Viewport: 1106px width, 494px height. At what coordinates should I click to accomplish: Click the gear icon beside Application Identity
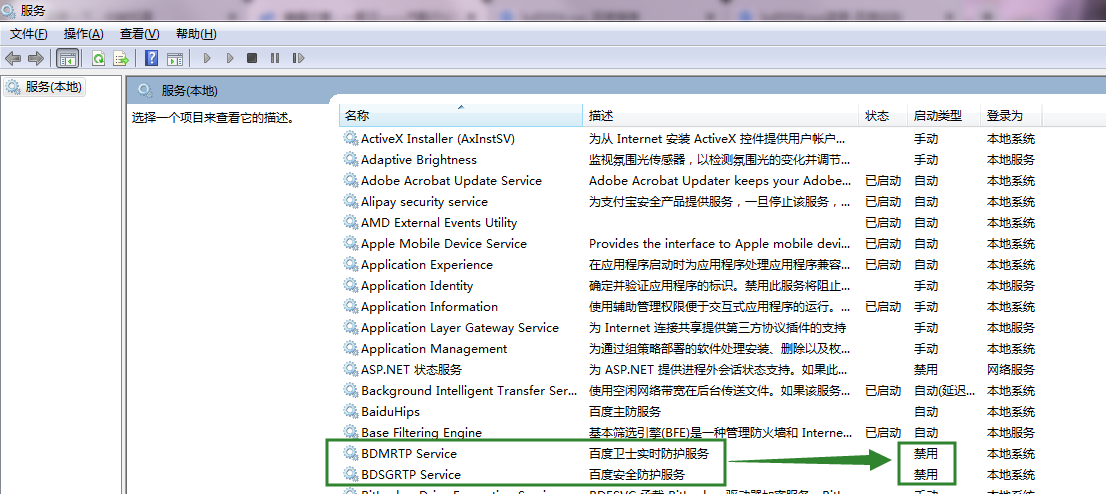point(351,285)
